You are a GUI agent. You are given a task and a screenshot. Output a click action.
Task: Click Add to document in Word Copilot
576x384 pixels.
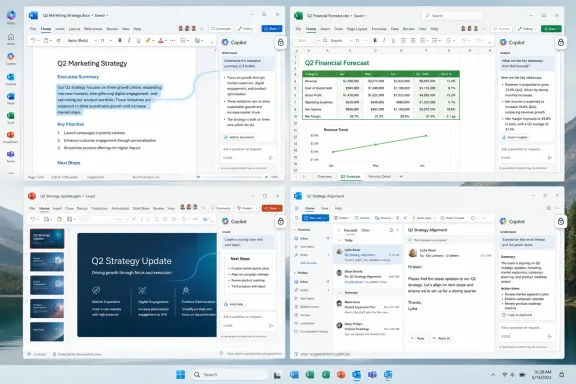coord(239,137)
